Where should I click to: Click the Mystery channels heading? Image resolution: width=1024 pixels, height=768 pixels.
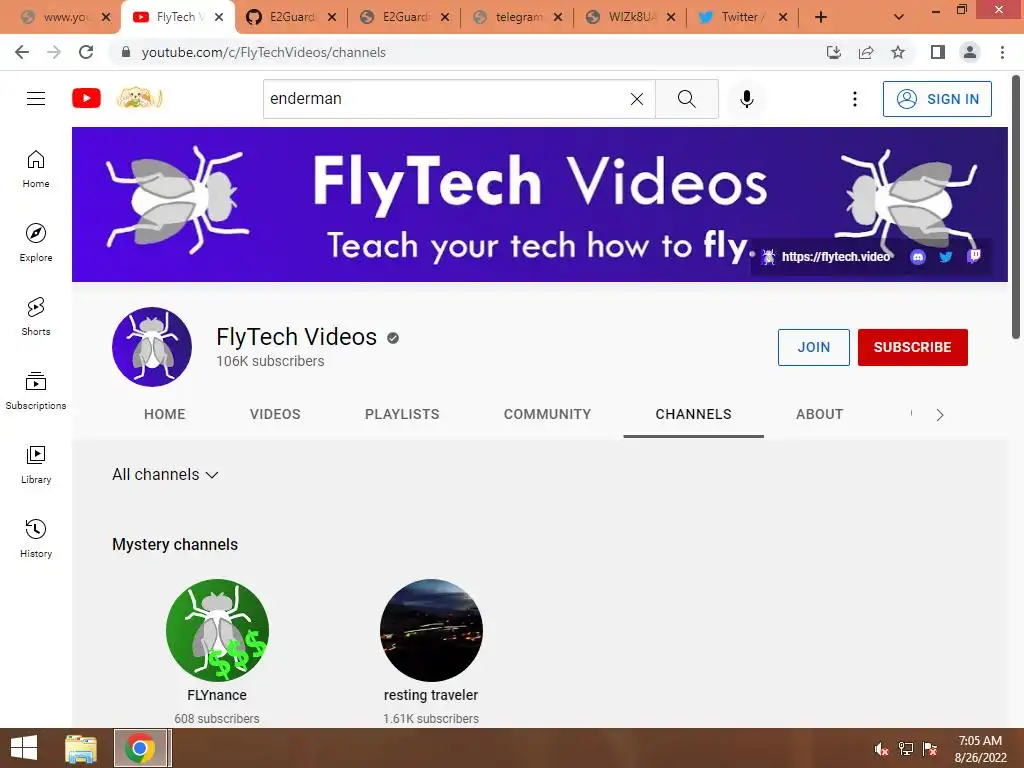coord(175,545)
